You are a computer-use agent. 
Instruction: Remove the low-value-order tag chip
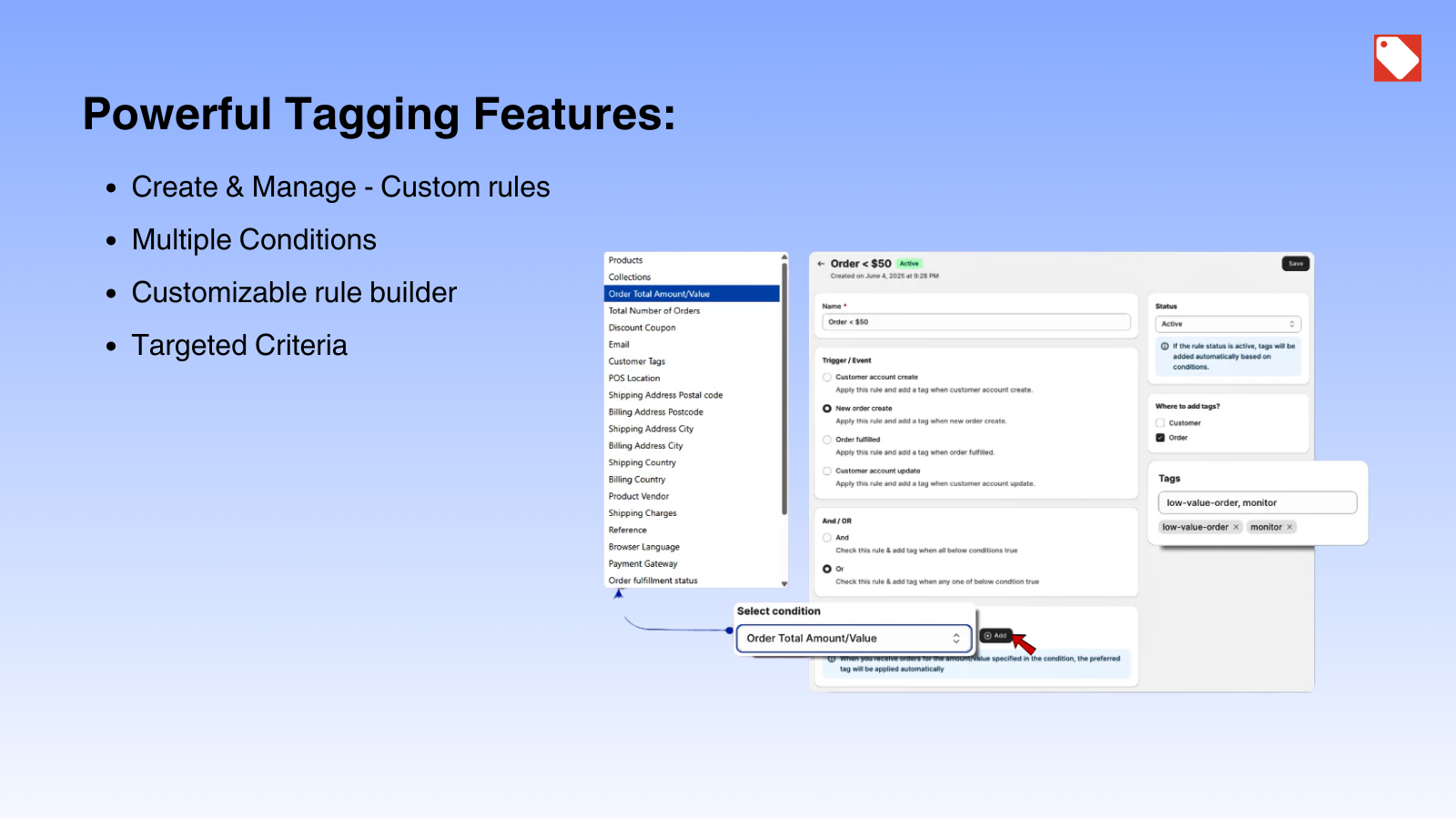coord(1236,527)
